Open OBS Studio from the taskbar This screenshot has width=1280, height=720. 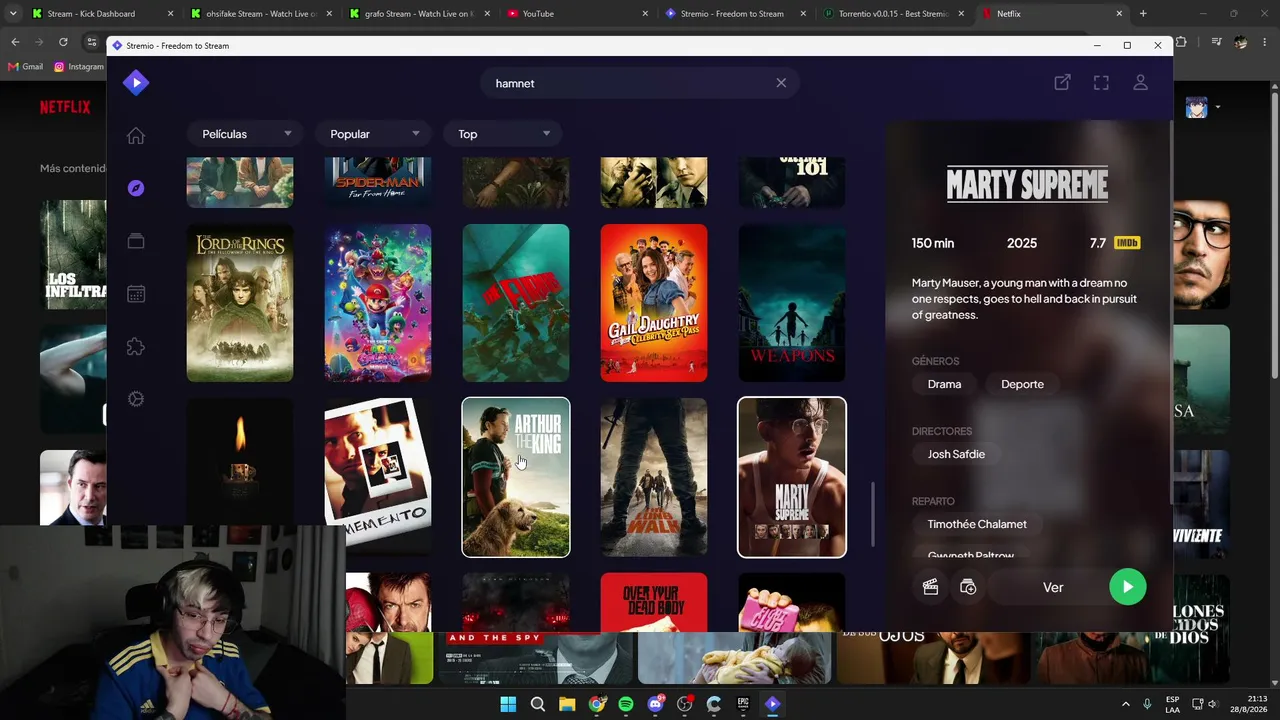click(x=684, y=704)
